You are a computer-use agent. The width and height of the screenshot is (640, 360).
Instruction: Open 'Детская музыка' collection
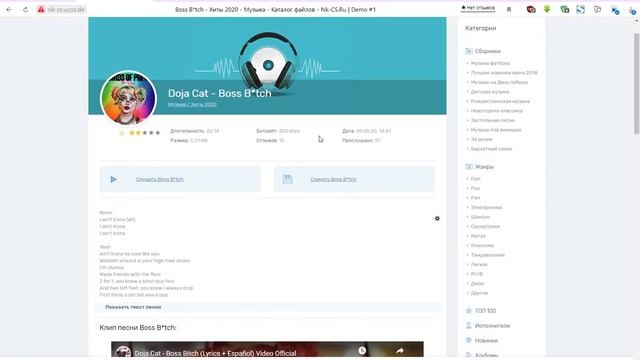click(x=490, y=92)
